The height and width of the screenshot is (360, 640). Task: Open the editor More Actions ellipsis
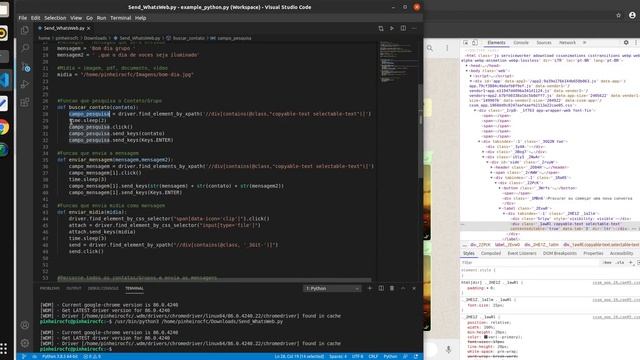click(414, 28)
